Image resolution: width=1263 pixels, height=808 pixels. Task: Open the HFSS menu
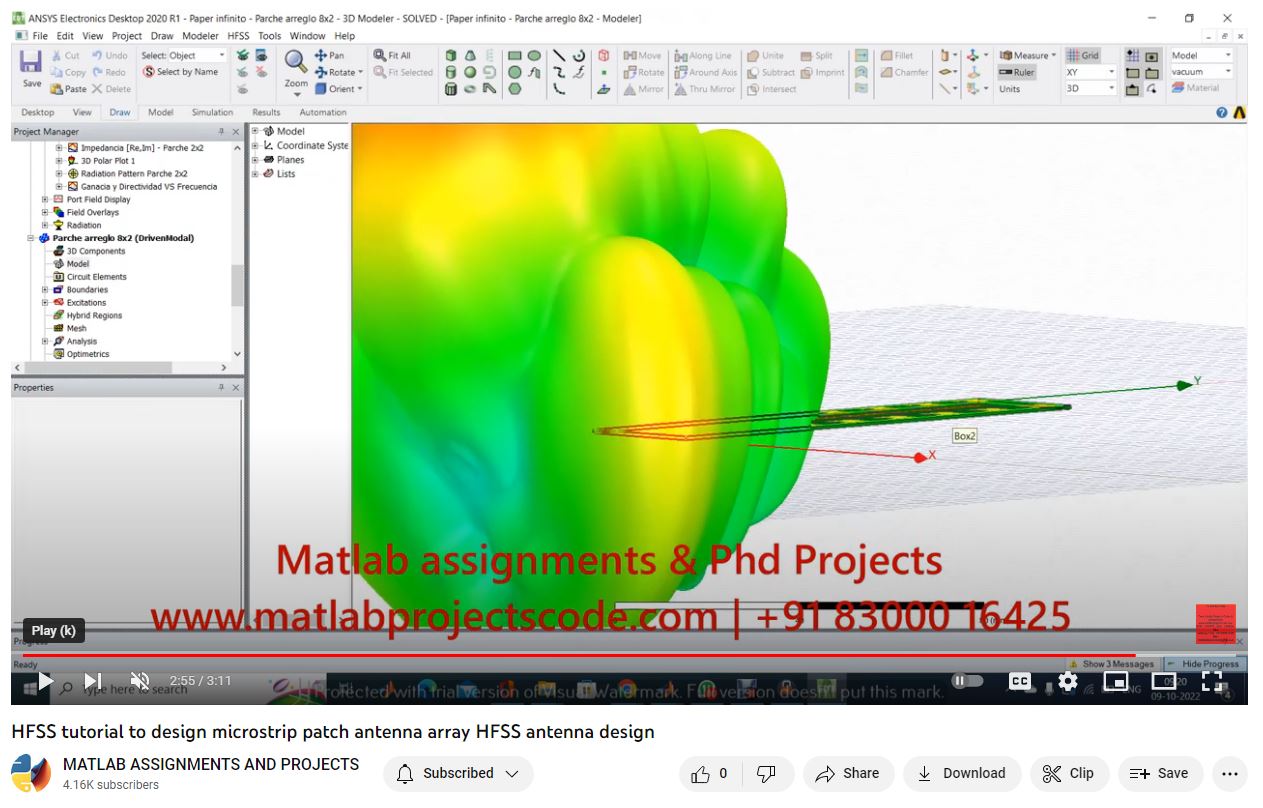[238, 36]
